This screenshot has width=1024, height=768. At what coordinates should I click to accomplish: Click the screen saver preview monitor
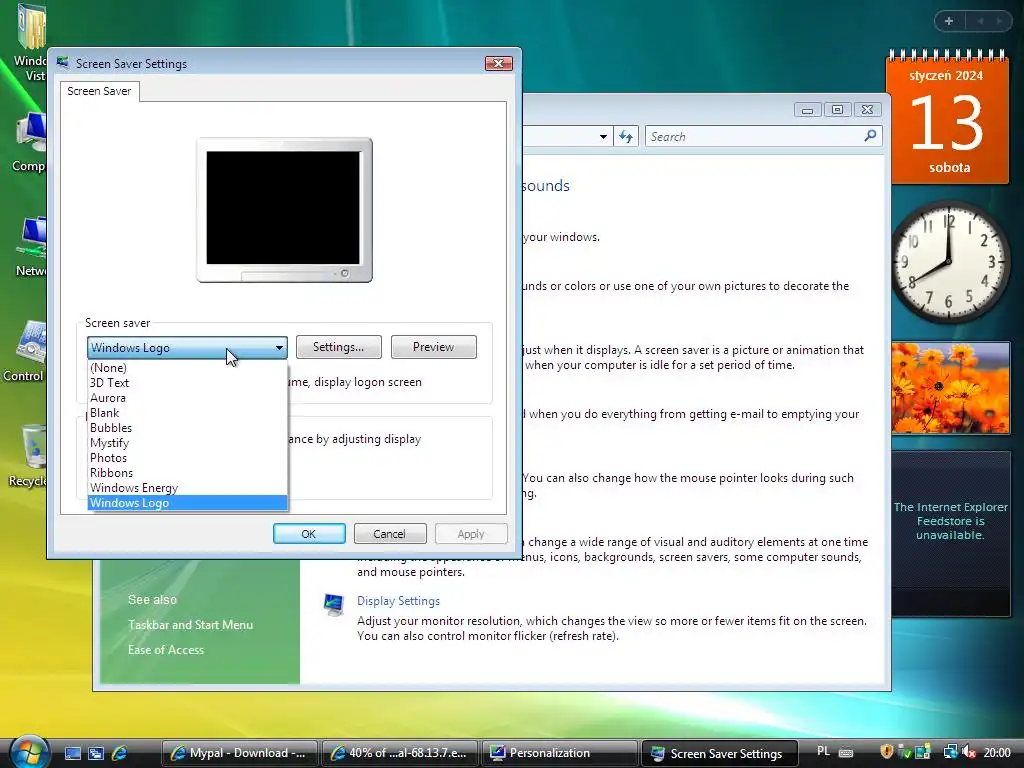click(285, 210)
